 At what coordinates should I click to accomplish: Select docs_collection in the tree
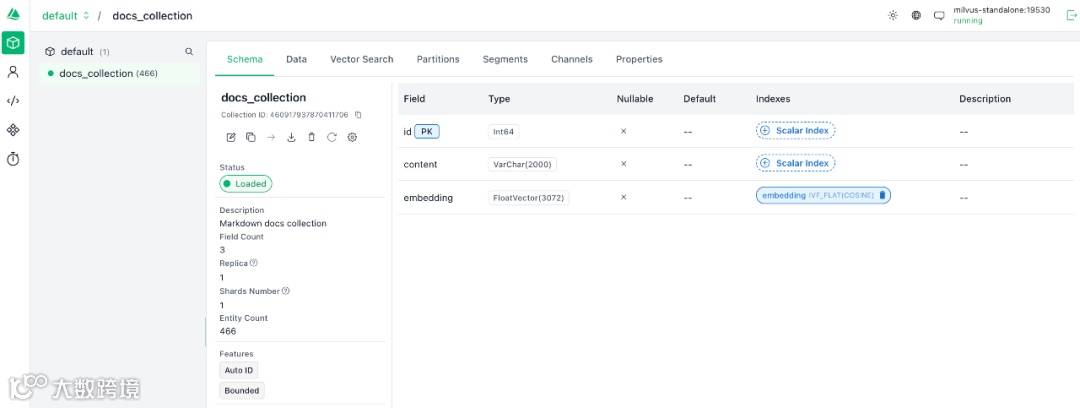(96, 73)
